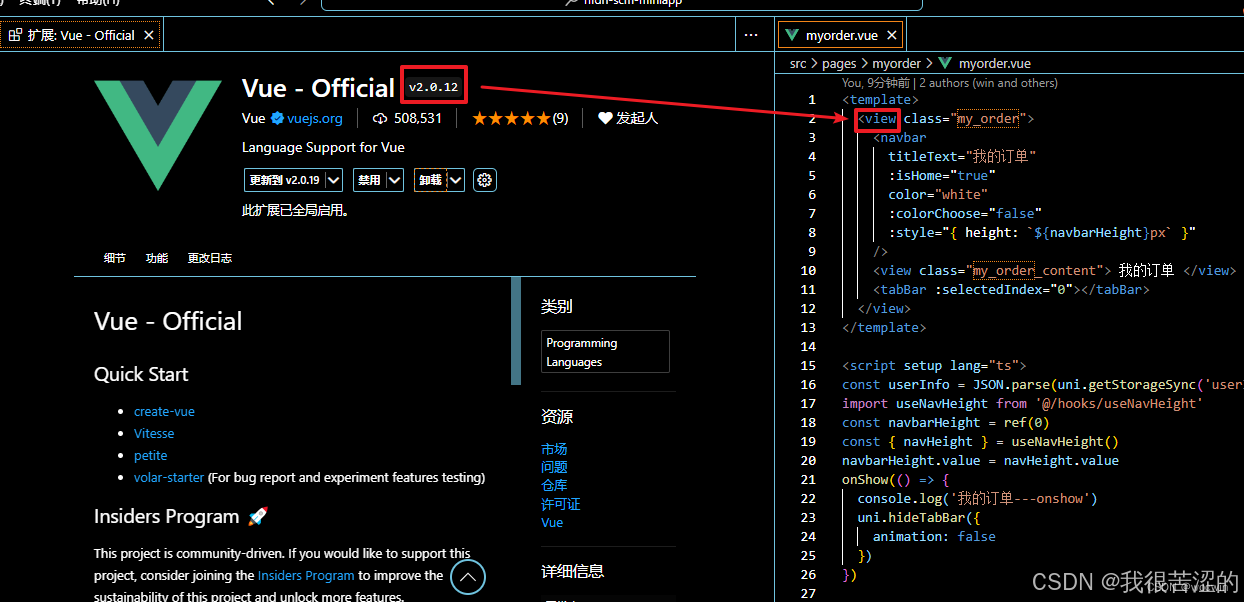The image size is (1244, 602).
Task: Click line number 15 in gutter
Action: [808, 365]
